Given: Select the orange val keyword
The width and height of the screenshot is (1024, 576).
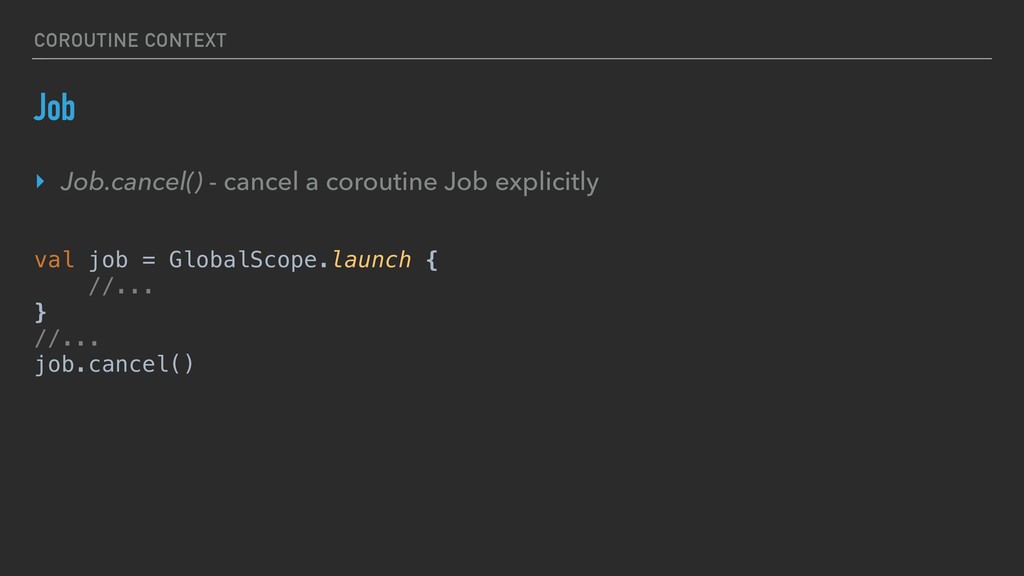Looking at the screenshot, I should coord(54,260).
